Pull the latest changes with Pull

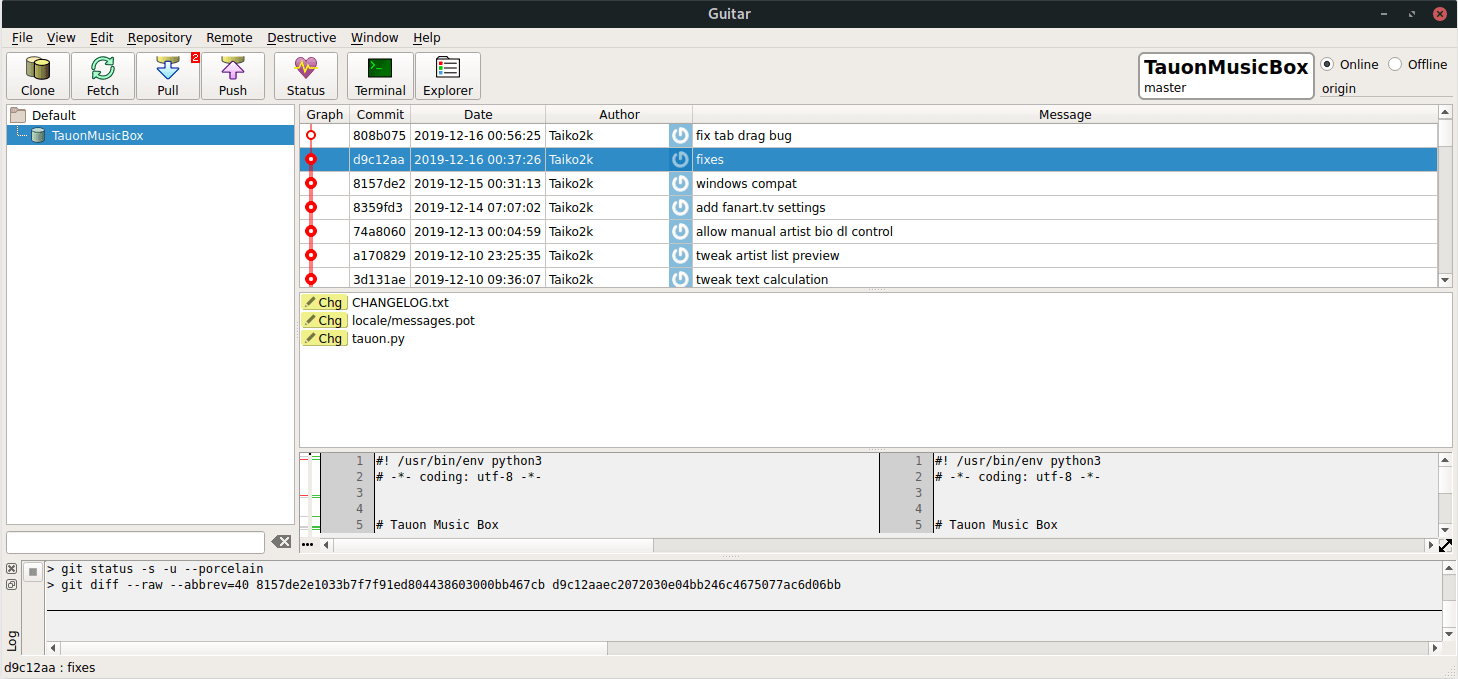point(168,76)
